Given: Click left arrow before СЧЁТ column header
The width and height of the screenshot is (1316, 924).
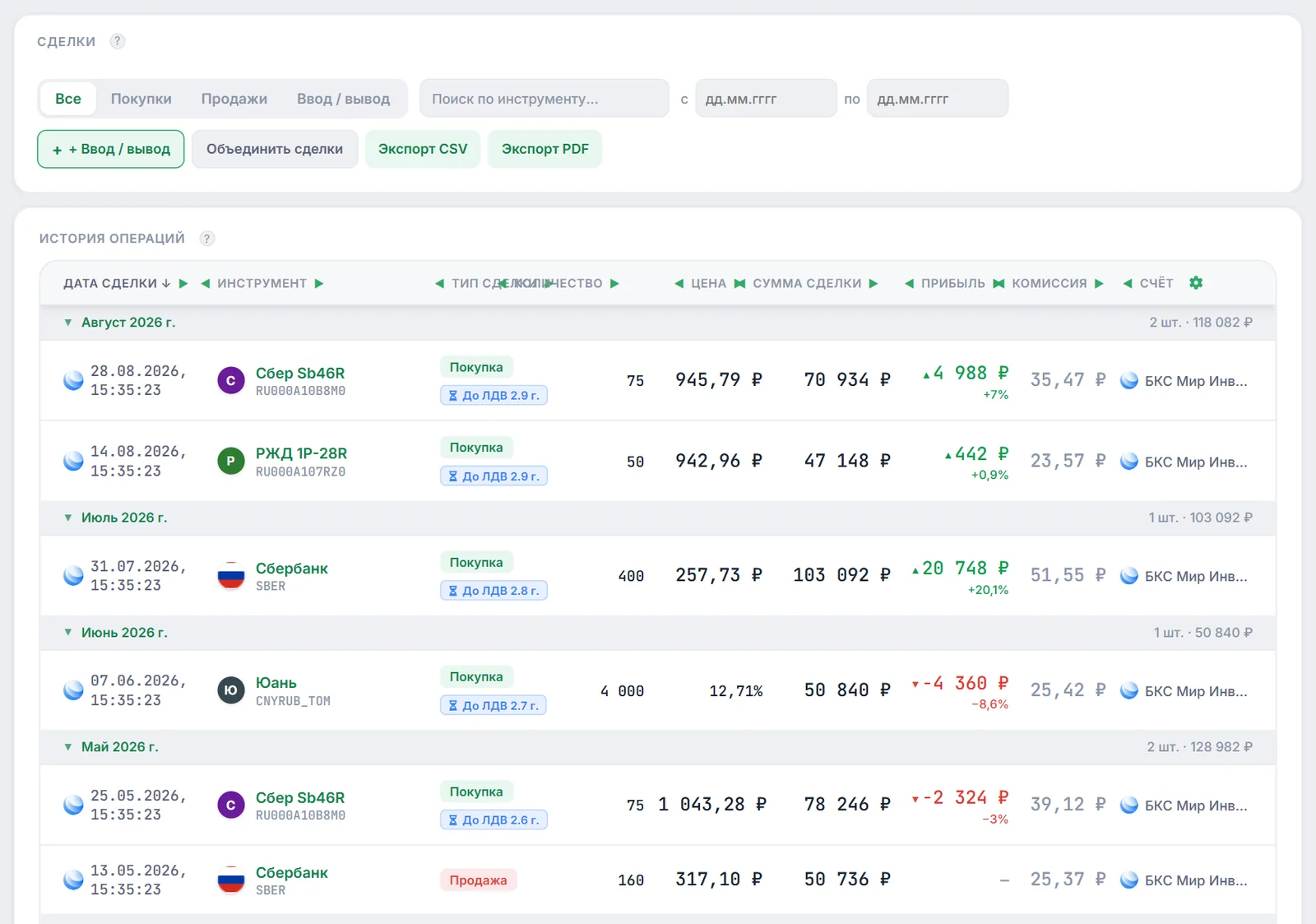Looking at the screenshot, I should [x=1128, y=283].
